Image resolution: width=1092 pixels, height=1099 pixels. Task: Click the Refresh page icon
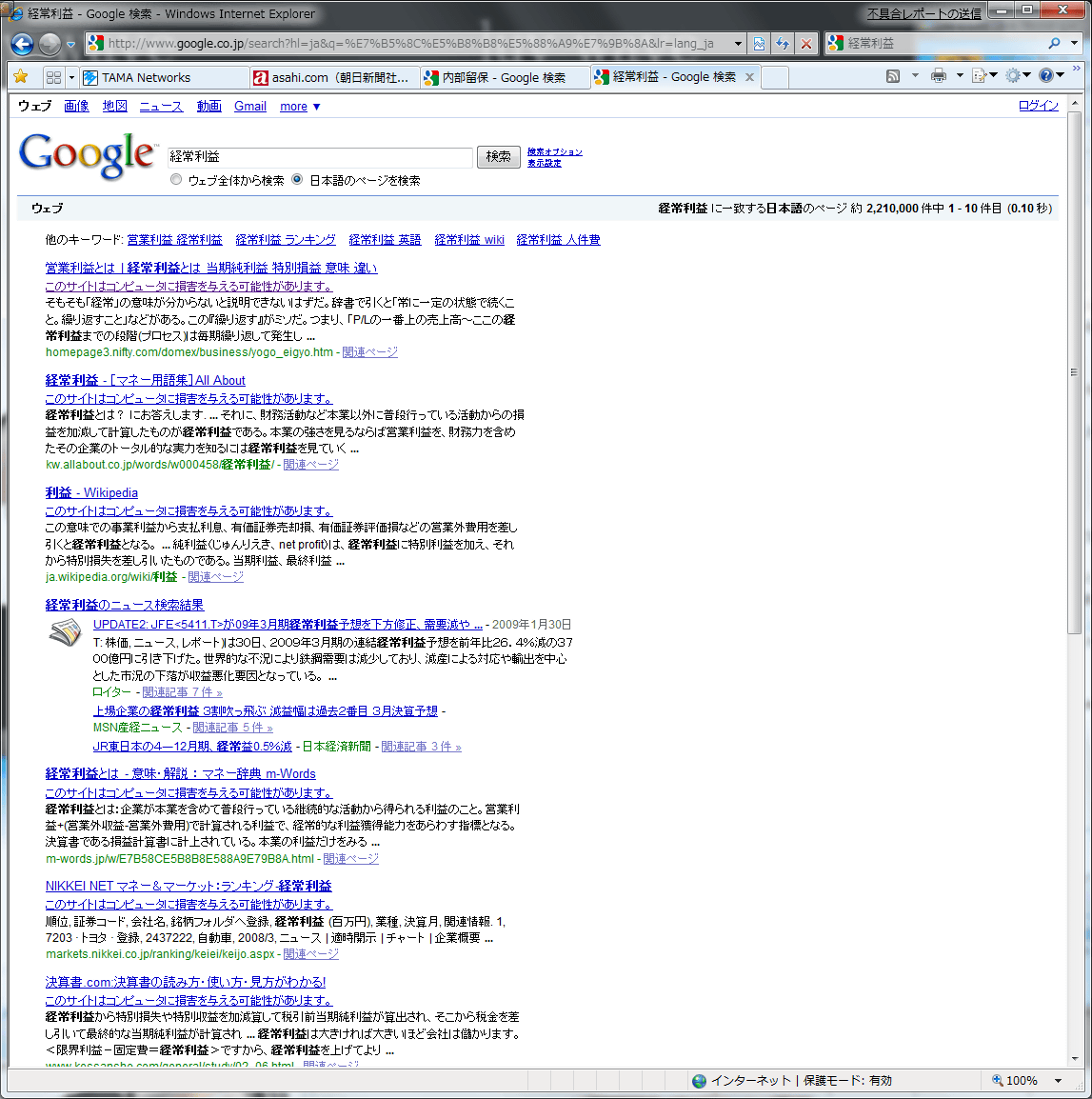(783, 44)
